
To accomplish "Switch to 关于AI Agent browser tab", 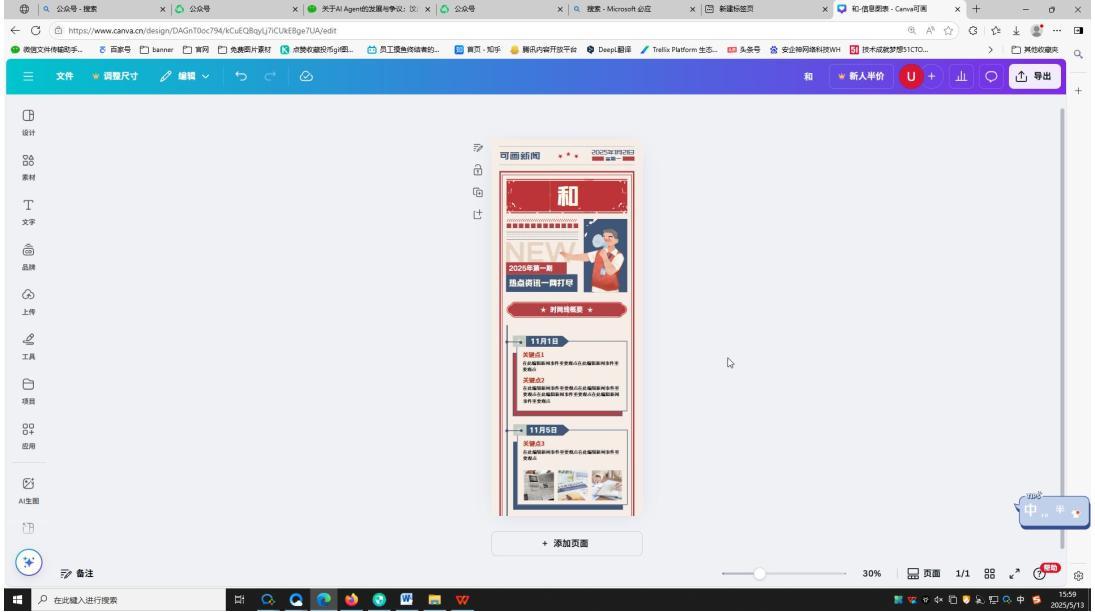I will tap(369, 9).
